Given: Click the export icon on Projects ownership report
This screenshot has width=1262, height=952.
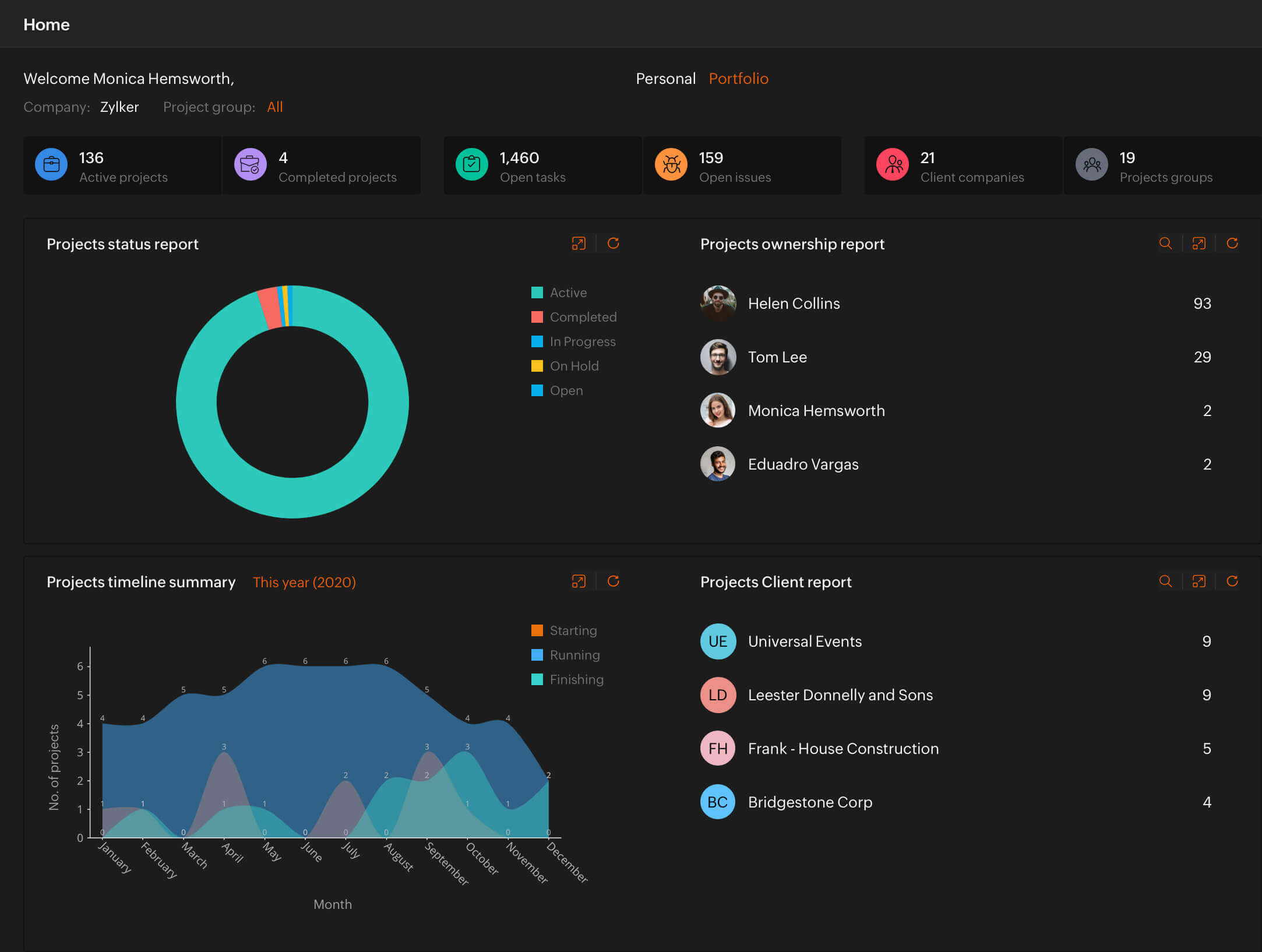Looking at the screenshot, I should (x=1197, y=244).
